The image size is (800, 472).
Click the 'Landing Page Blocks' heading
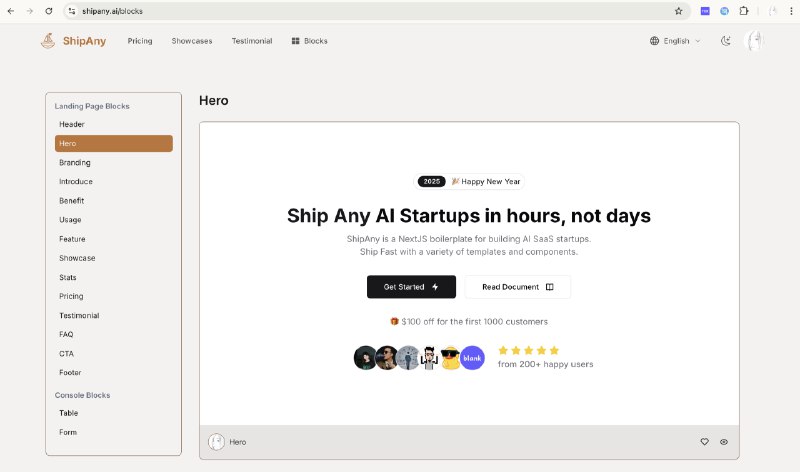[92, 106]
